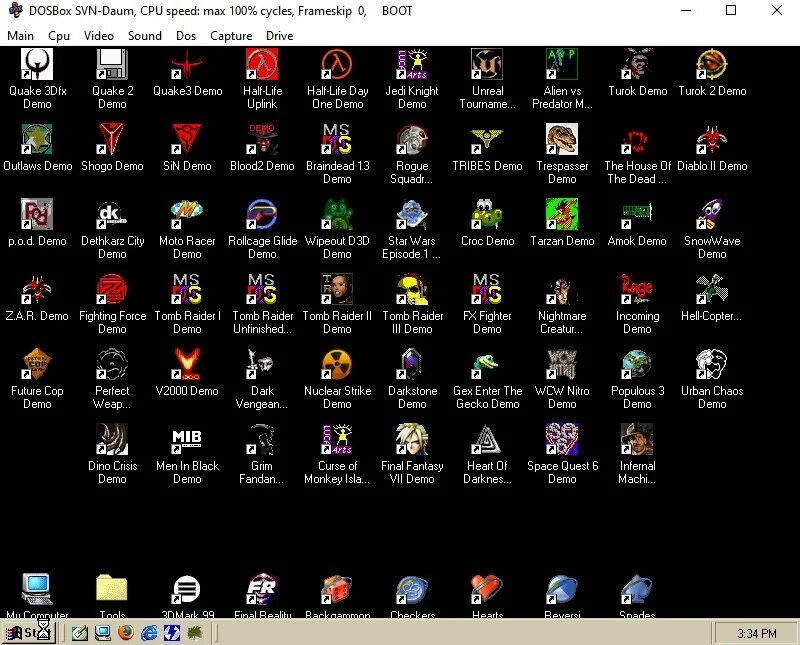Click the Darkstone Demo icon
This screenshot has height=645, width=800.
coord(412,364)
